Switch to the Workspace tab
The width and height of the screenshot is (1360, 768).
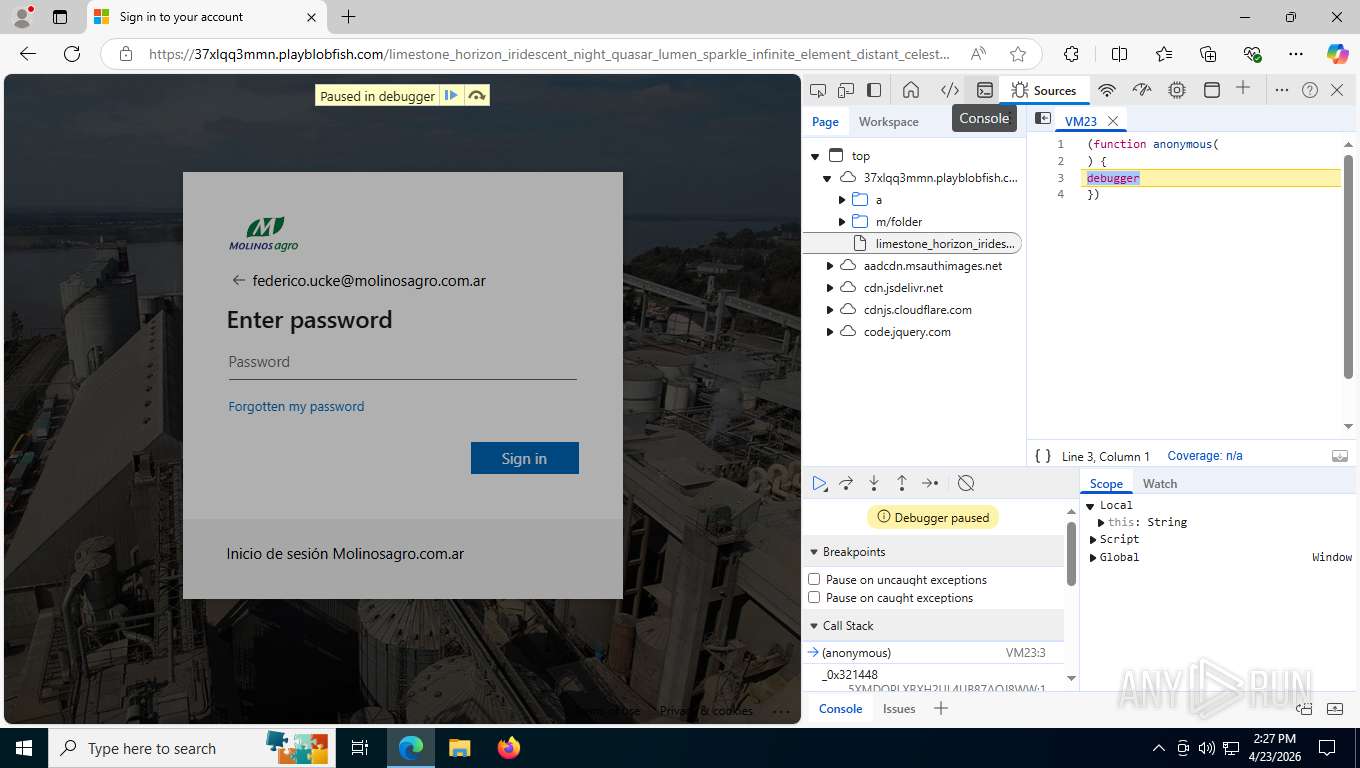(888, 121)
